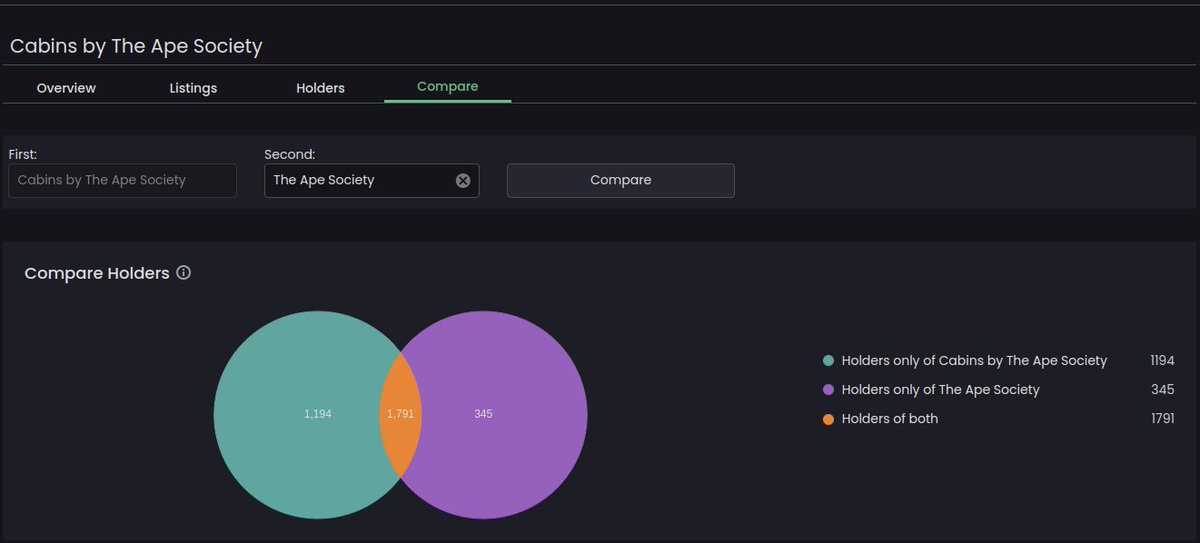This screenshot has height=543, width=1200.
Task: Clear The Ape Society with the X icon
Action: [x=463, y=181]
